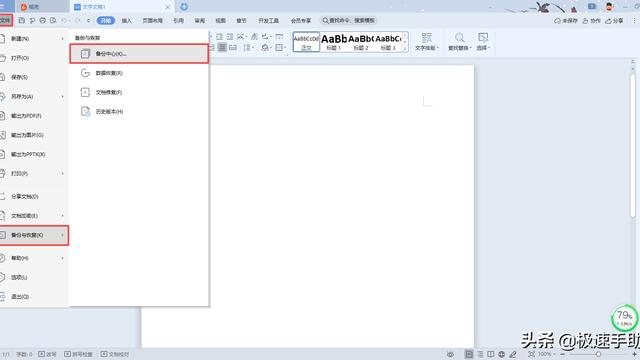This screenshot has height=360, width=640.
Task: Expand the 帮助 submenu arrow
Action: [x=62, y=258]
